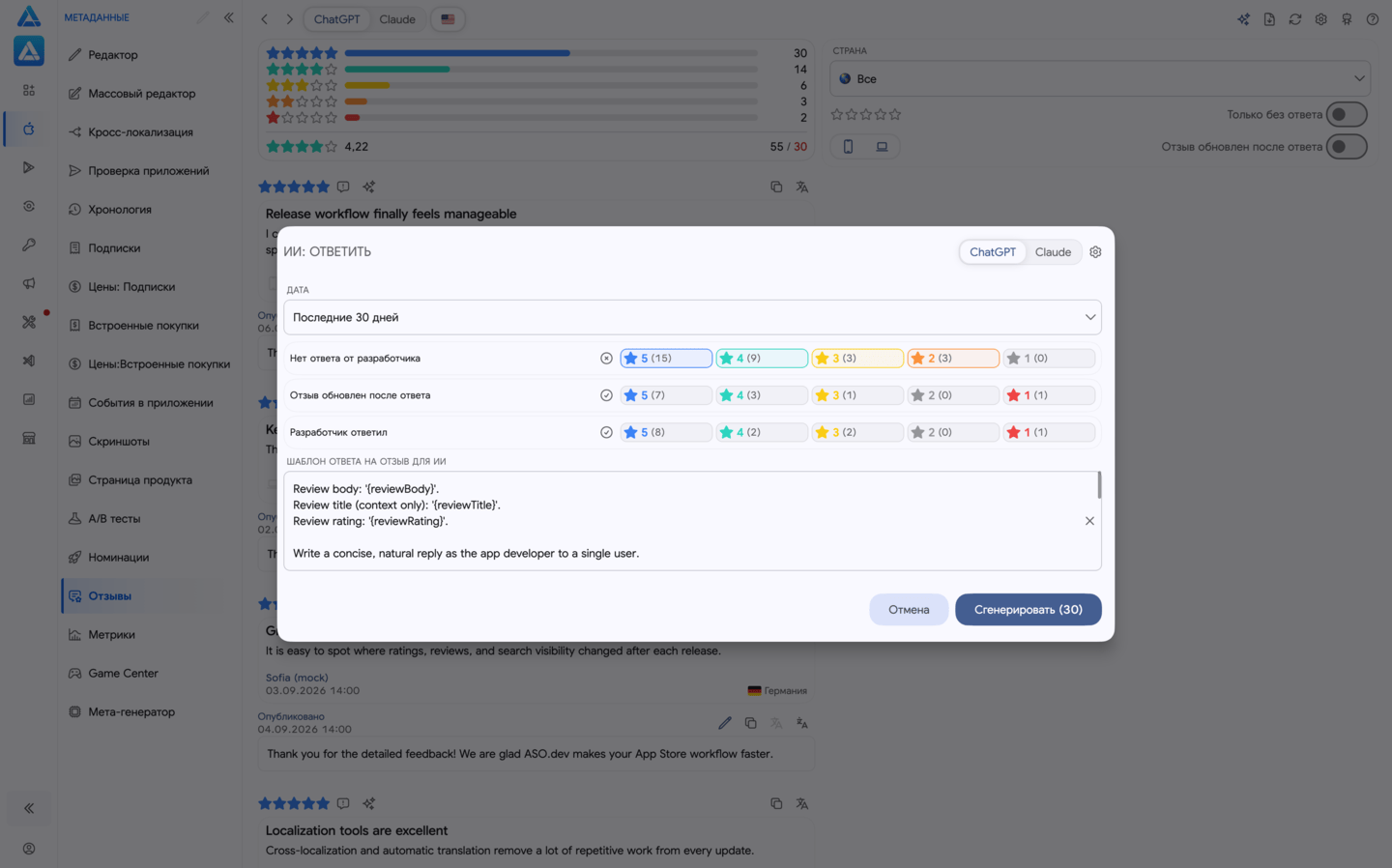The image size is (1392, 868).
Task: Click the 'Сгенерировать (30)' button
Action: [1029, 610]
